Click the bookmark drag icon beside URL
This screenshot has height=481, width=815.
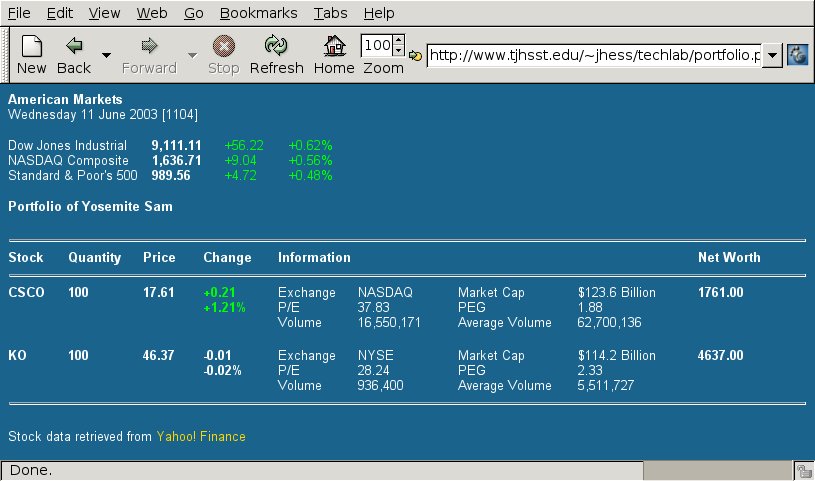415,55
